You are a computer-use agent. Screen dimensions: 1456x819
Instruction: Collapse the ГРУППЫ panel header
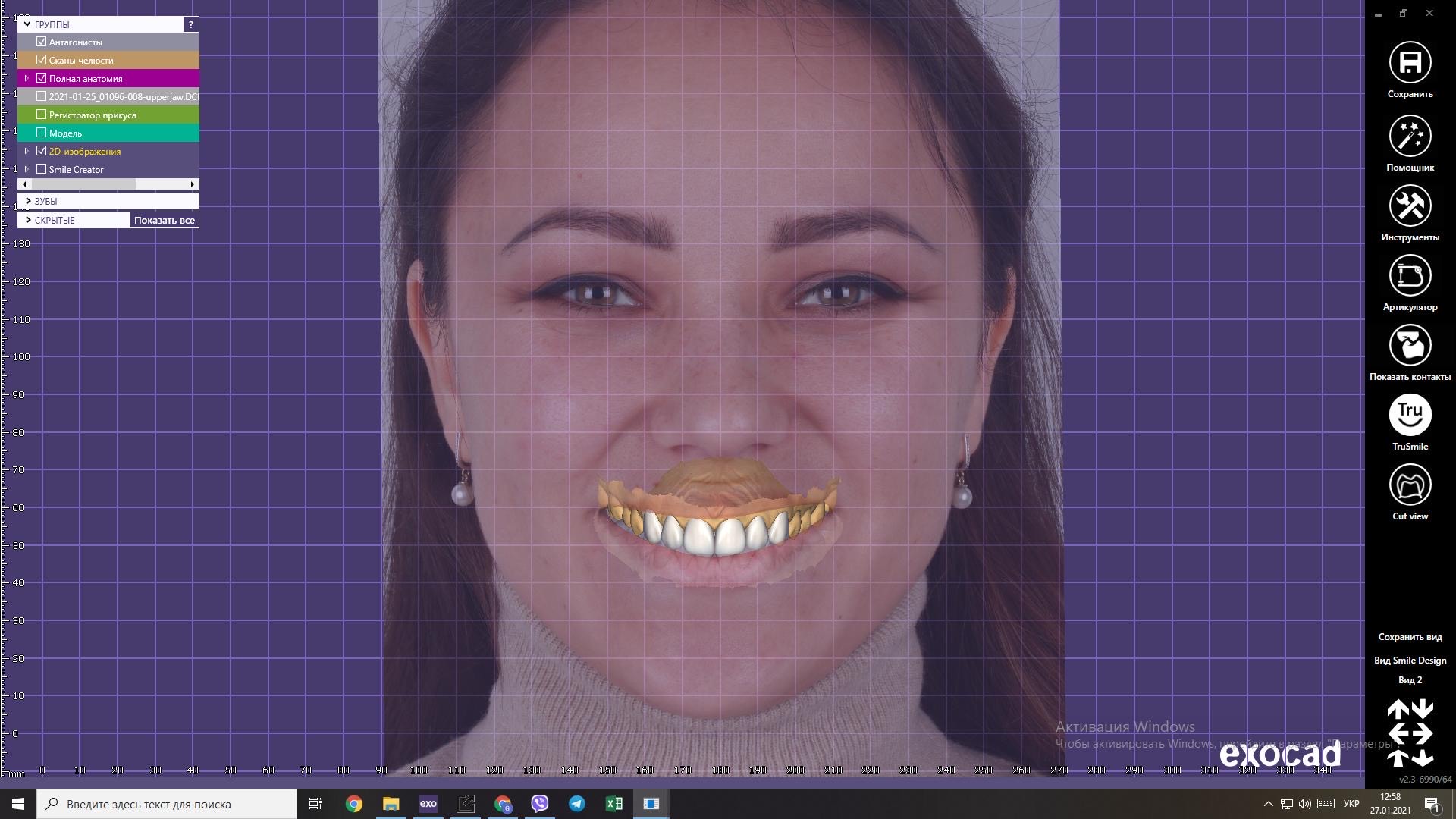pos(27,24)
